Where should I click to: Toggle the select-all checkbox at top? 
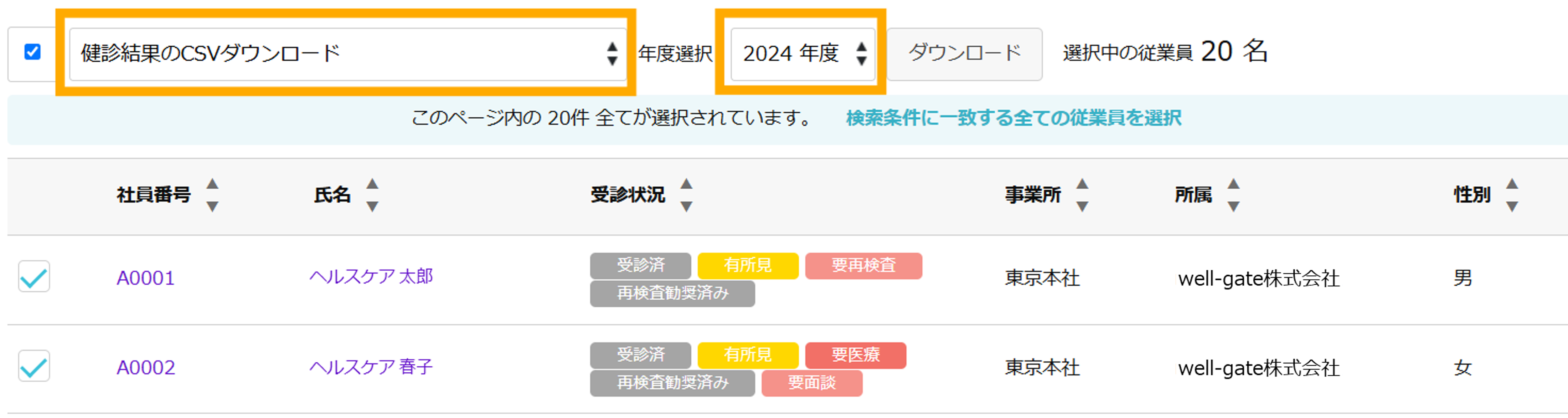(32, 52)
